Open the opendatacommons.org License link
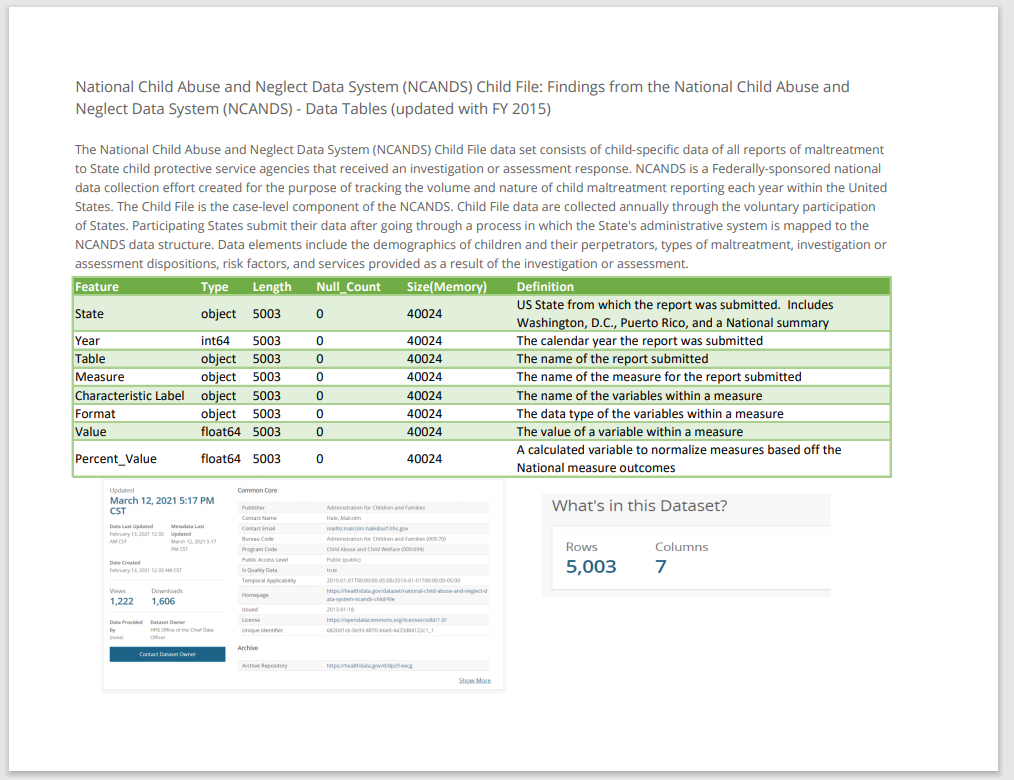The width and height of the screenshot is (1014, 780). click(x=387, y=620)
